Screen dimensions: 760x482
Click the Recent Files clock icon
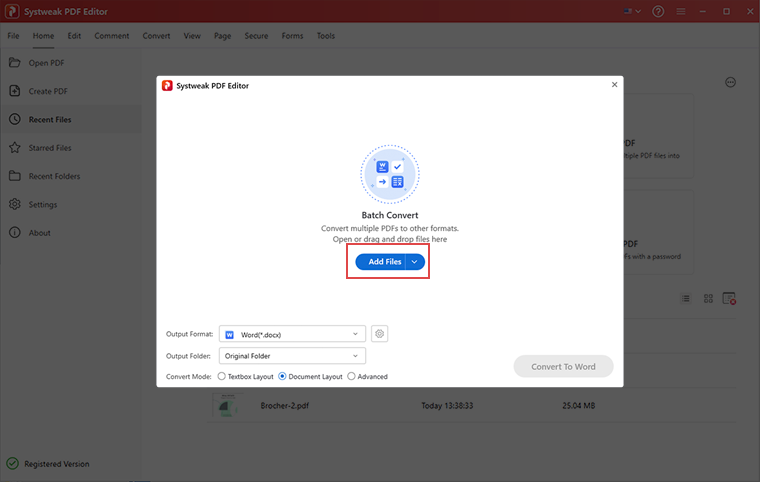[15, 119]
